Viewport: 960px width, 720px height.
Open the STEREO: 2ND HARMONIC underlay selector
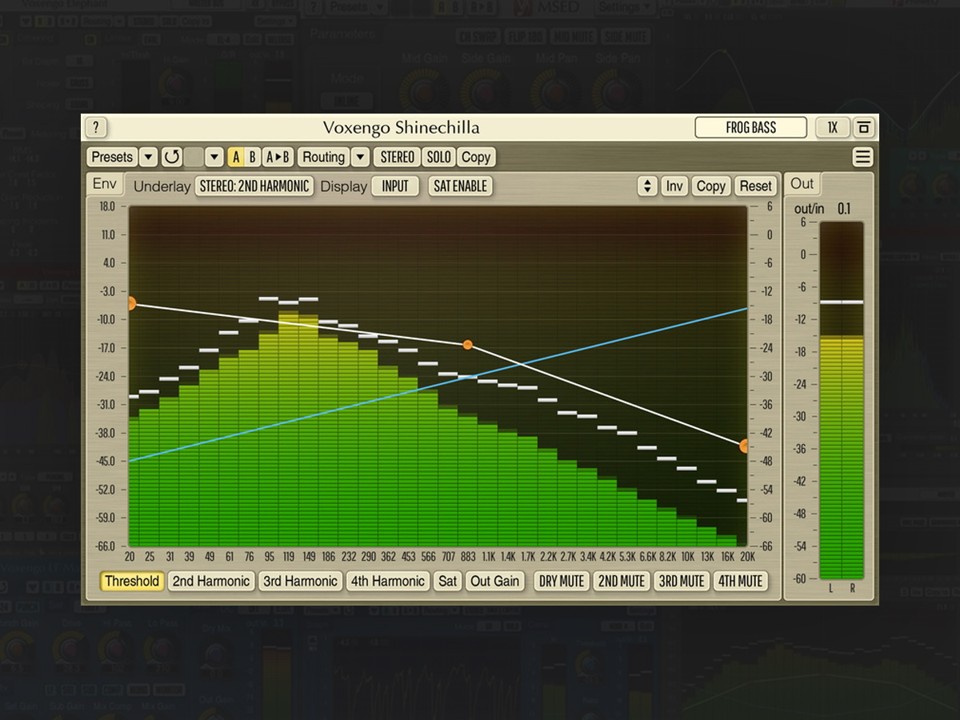point(254,186)
